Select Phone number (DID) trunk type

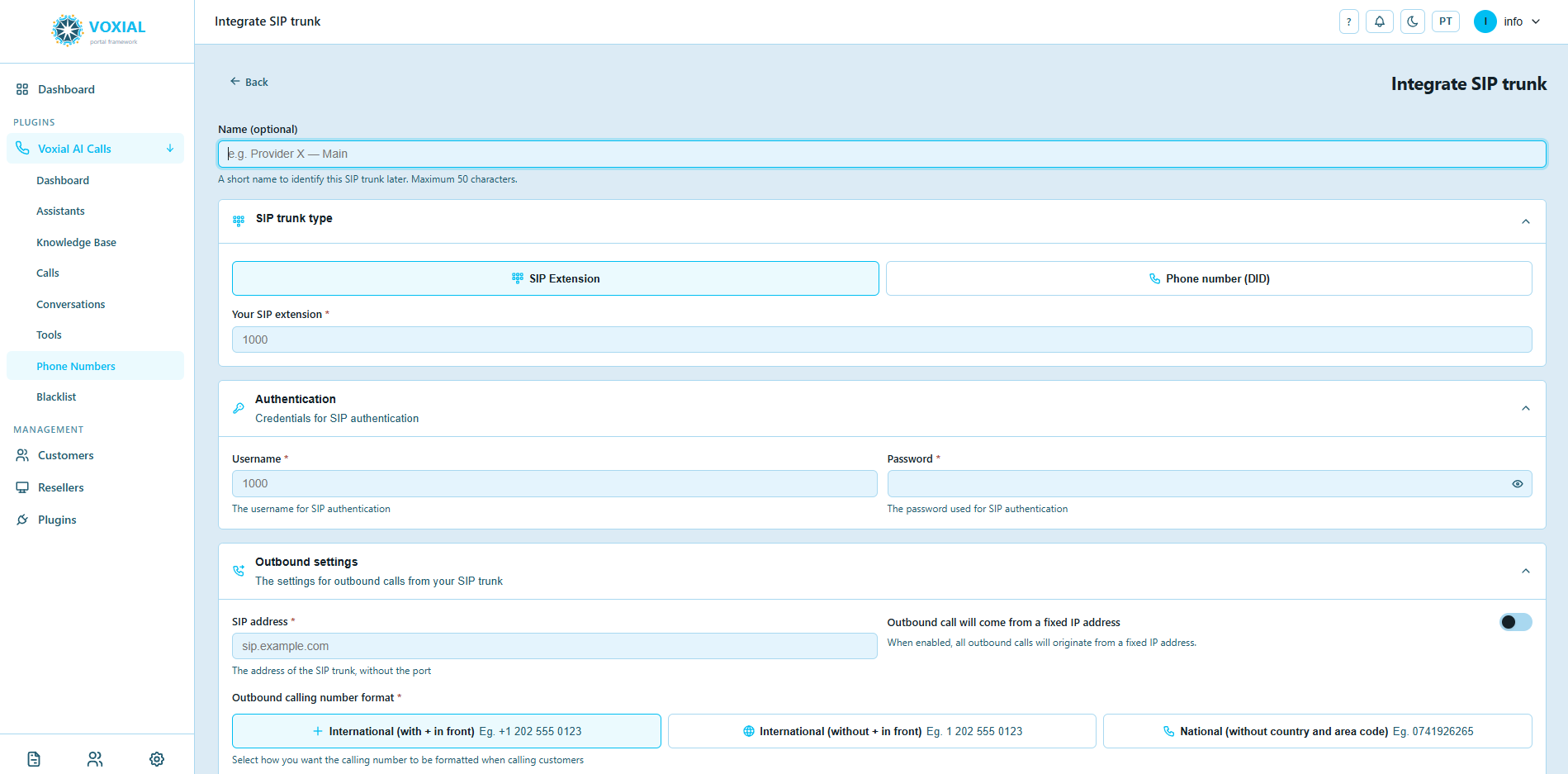(1209, 278)
